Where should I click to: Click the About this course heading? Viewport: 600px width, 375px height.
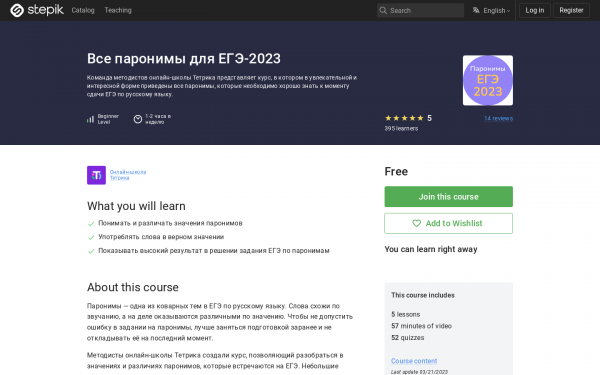[133, 287]
